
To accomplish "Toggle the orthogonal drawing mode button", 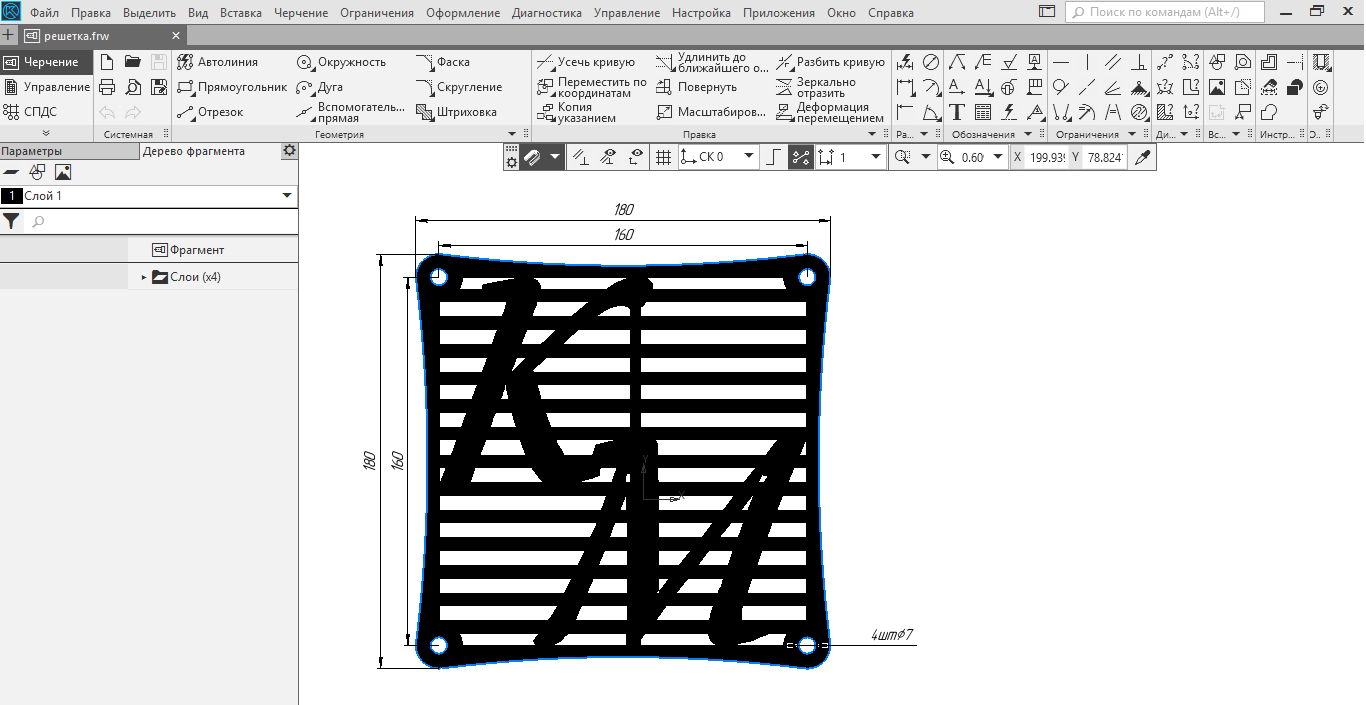I will pyautogui.click(x=775, y=157).
